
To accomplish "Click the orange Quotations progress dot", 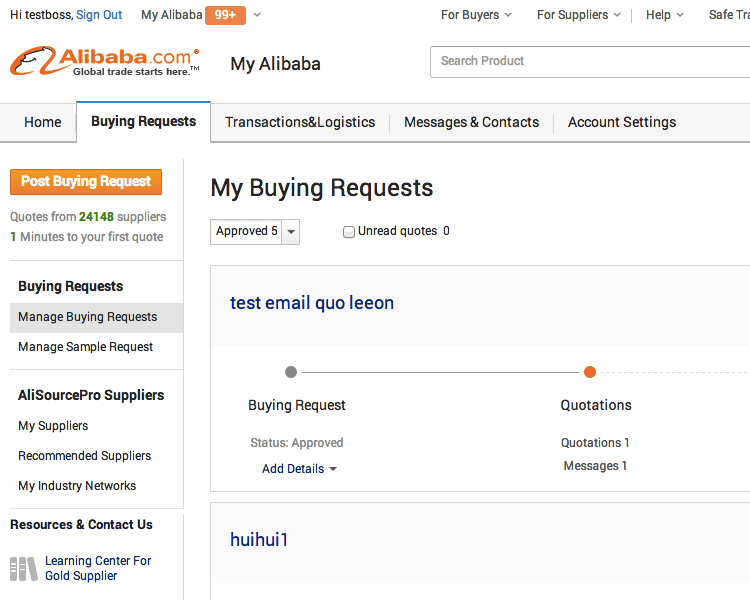I will point(590,372).
